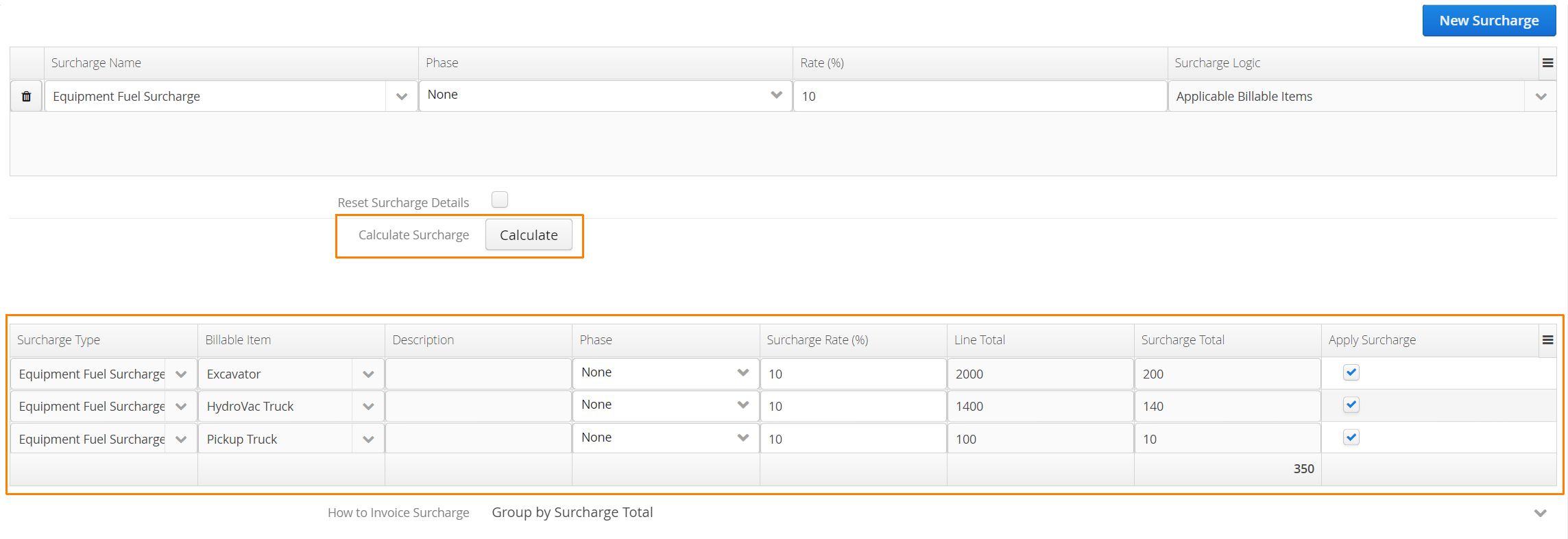The height and width of the screenshot is (539, 1568).
Task: Click Surcharge Rate field on the Excavator row
Action: point(853,374)
